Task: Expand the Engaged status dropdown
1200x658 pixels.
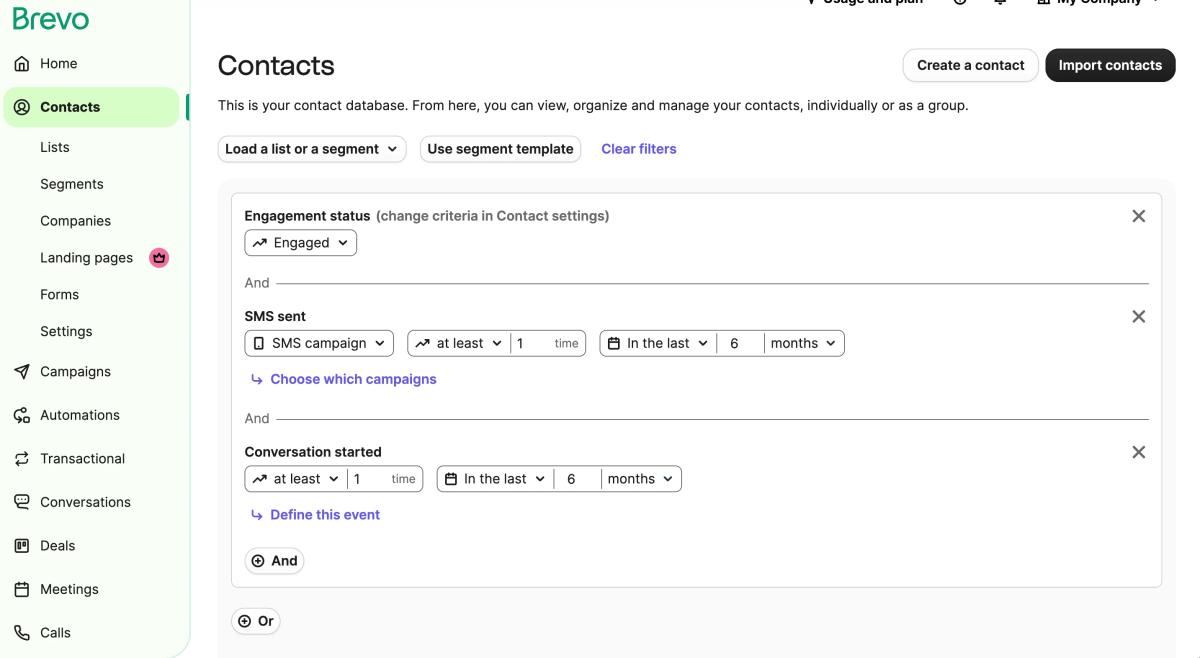Action: tap(301, 243)
